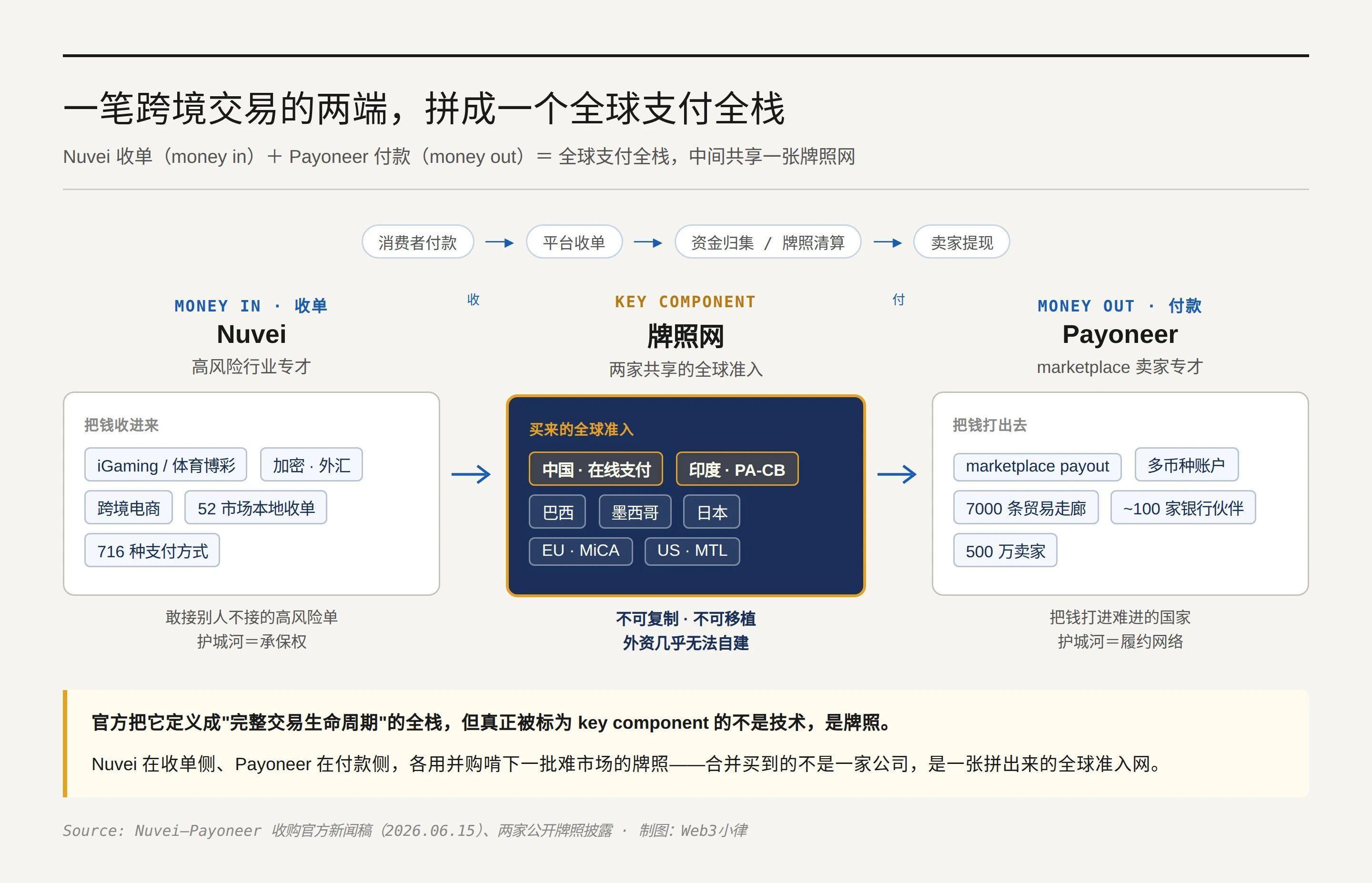This screenshot has width=1372, height=883.
Task: Click the Source footnote line
Action: click(x=405, y=830)
